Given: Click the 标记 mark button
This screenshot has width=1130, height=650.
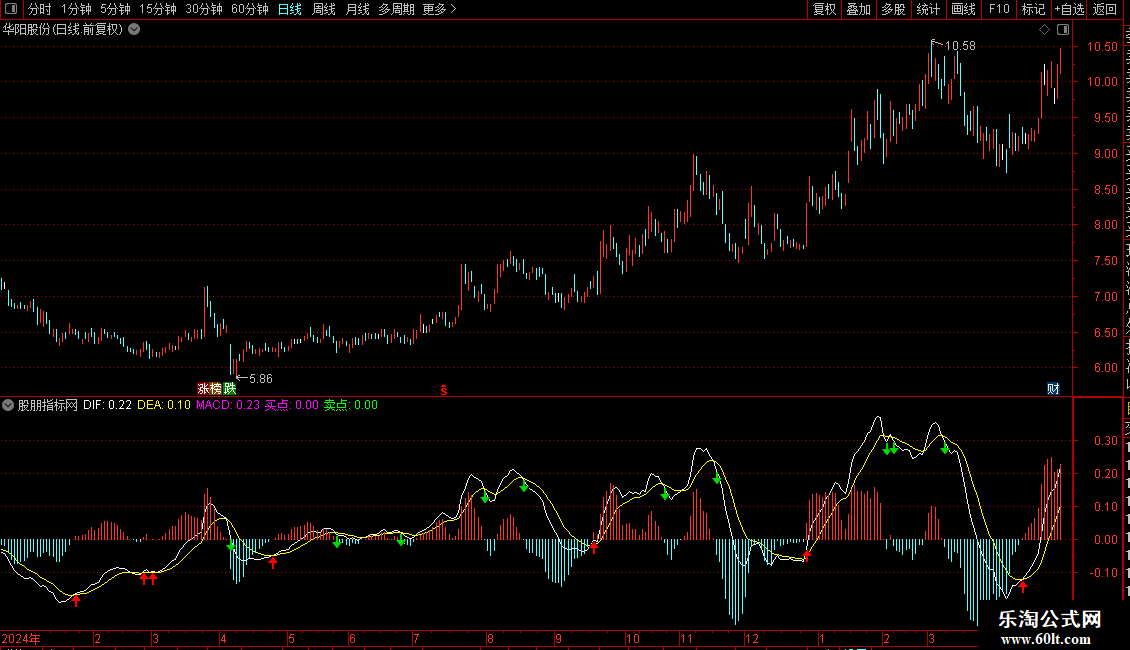Looking at the screenshot, I should coord(1033,9).
